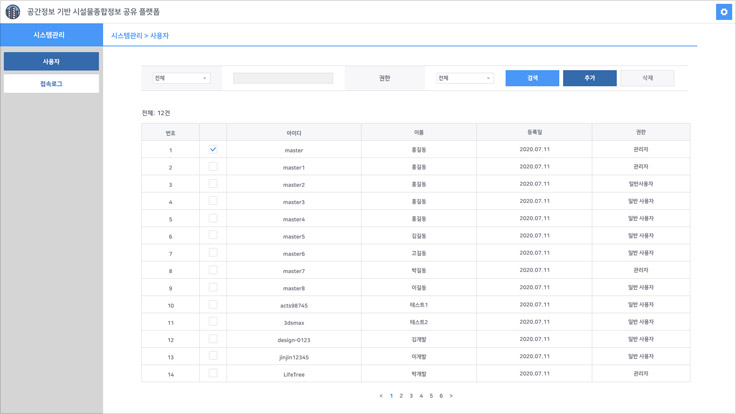Go to the next page with the right arrow
Viewport: 736px width, 414px height.
pyautogui.click(x=451, y=396)
